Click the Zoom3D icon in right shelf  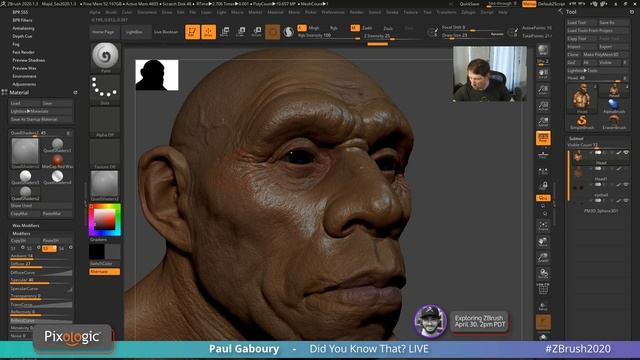tap(543, 258)
